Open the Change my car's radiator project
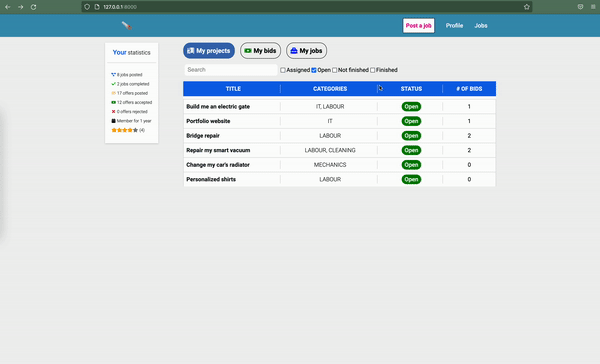 coord(218,165)
